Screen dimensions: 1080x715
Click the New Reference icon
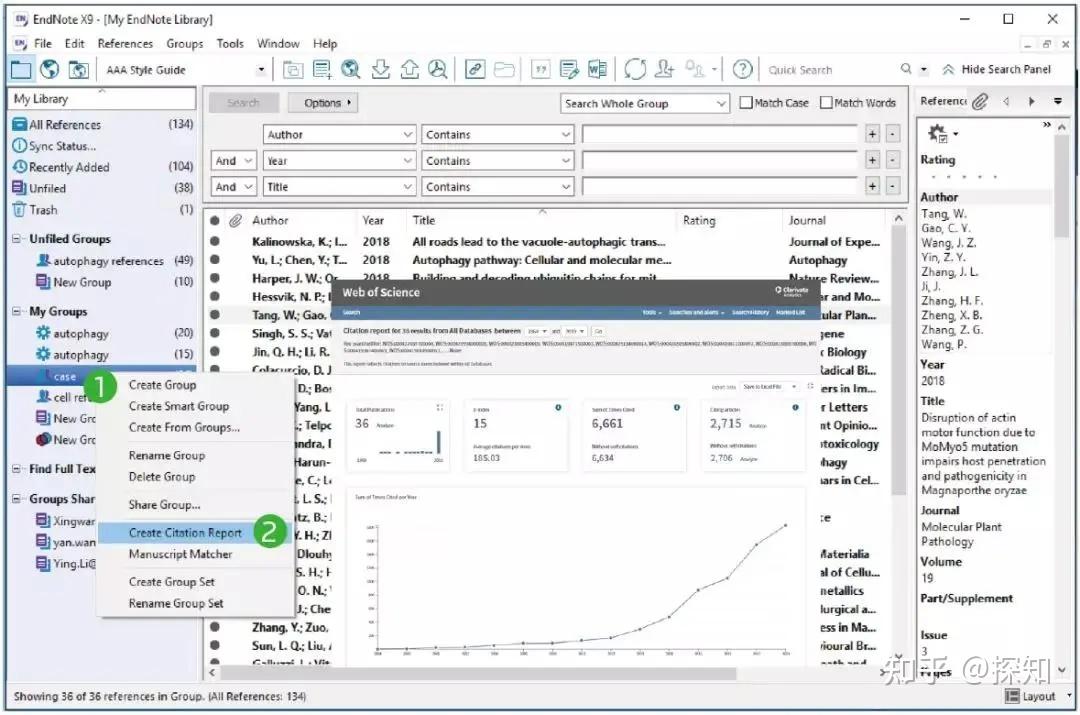point(323,69)
